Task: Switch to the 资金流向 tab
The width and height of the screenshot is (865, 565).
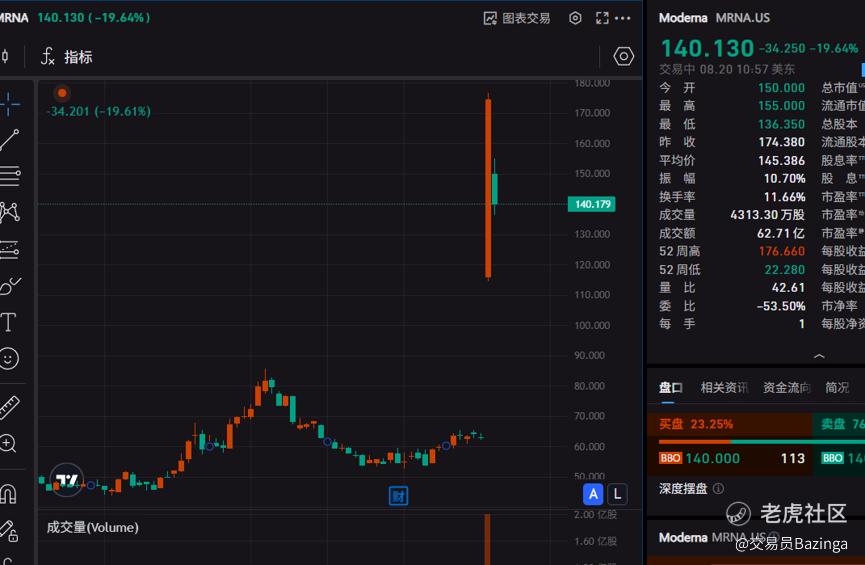Action: 787,388
